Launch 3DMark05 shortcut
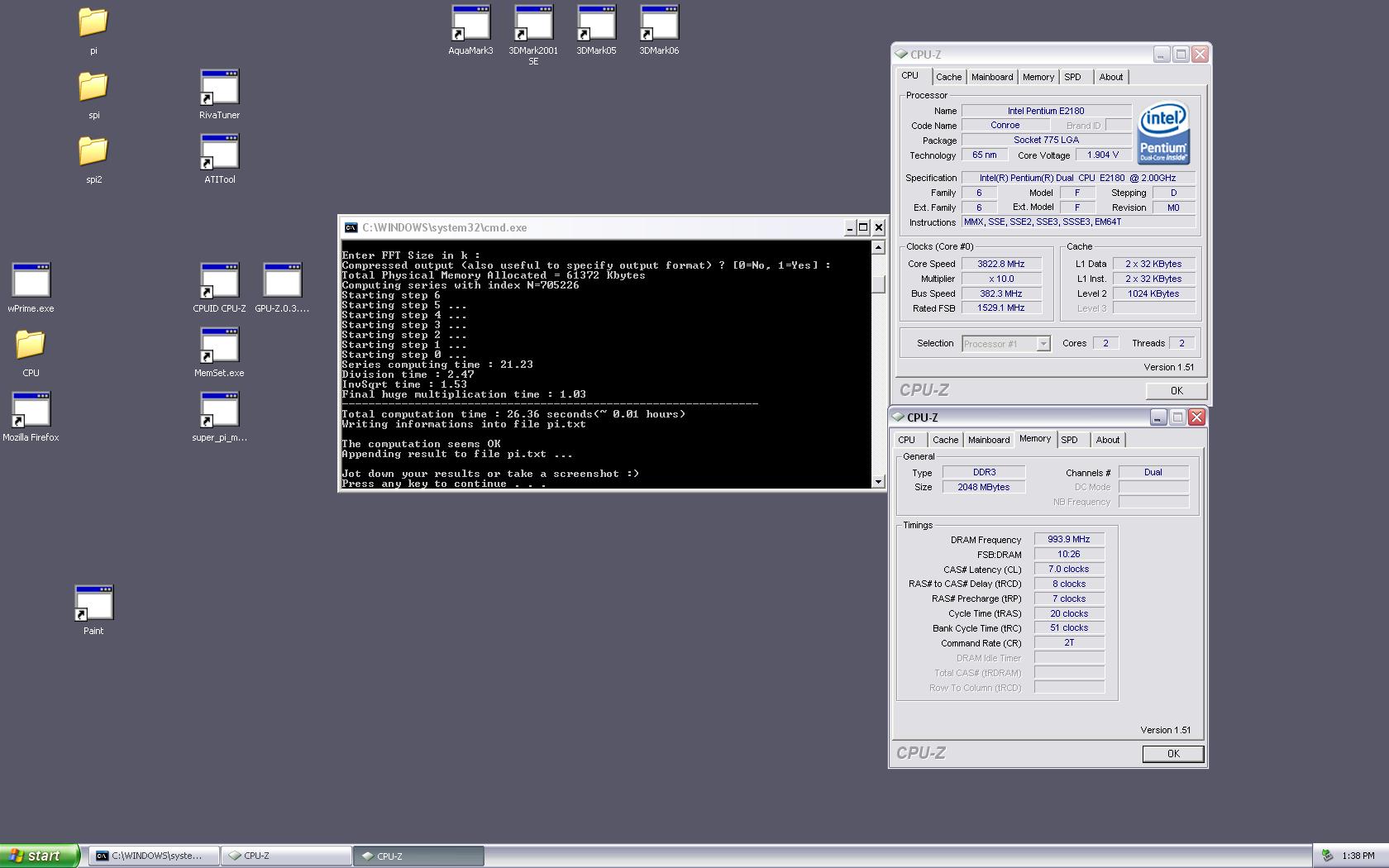 pos(596,23)
